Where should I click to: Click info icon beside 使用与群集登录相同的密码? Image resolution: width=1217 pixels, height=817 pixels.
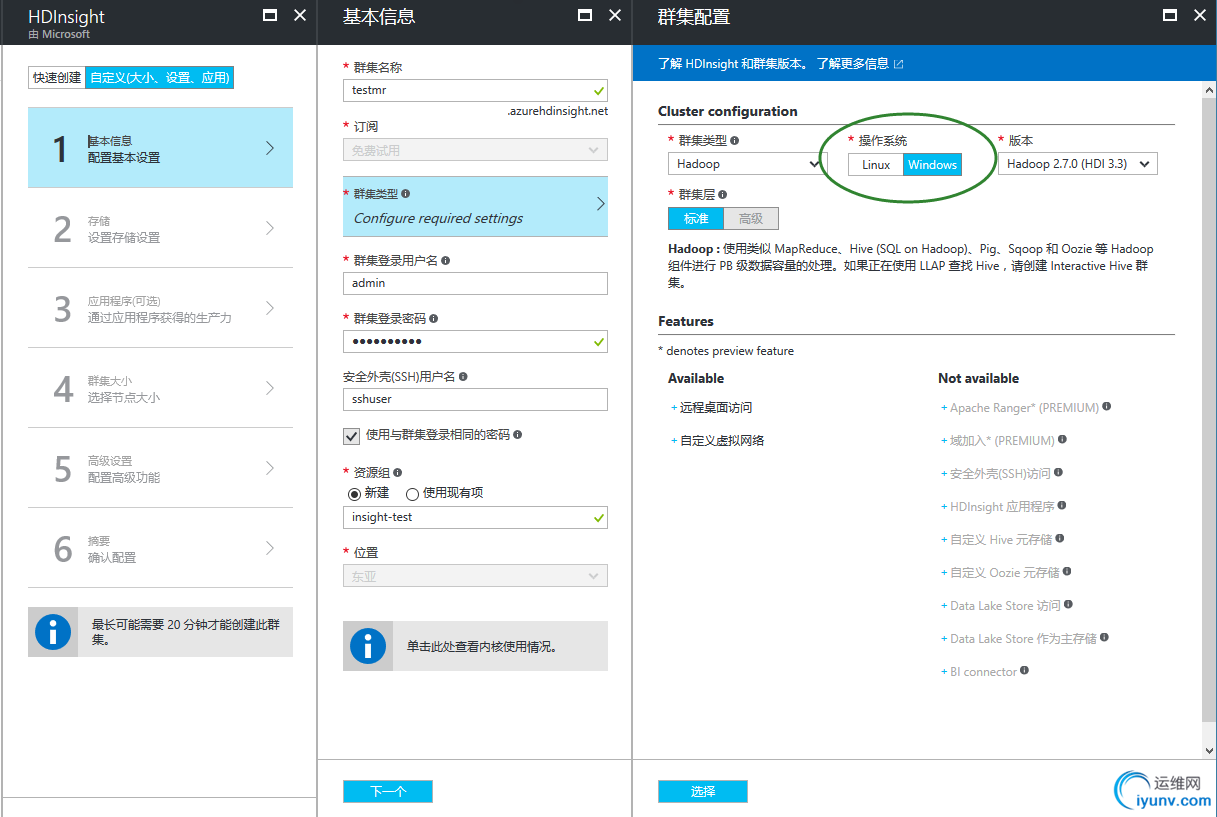tap(517, 435)
